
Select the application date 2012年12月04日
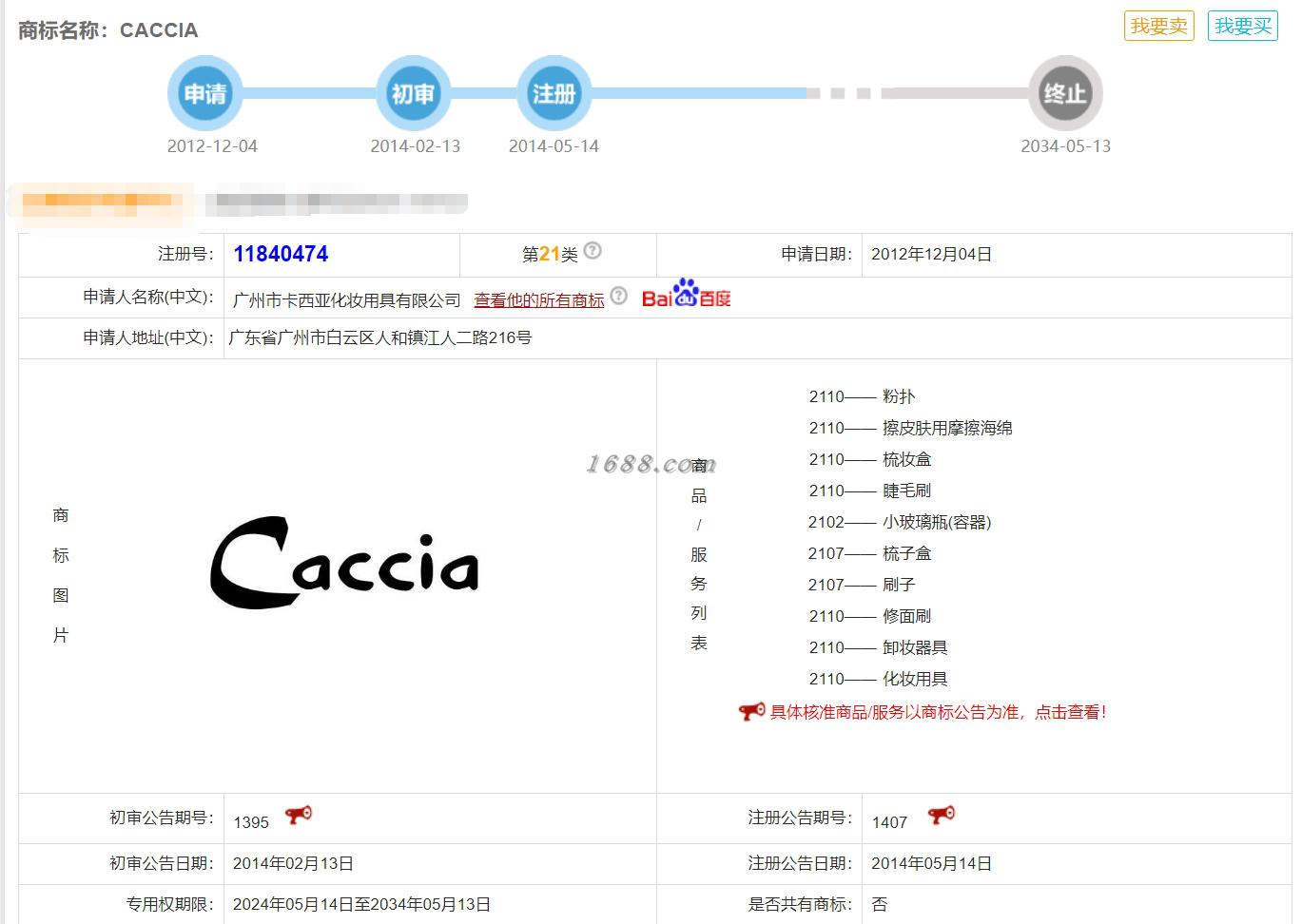click(x=932, y=254)
